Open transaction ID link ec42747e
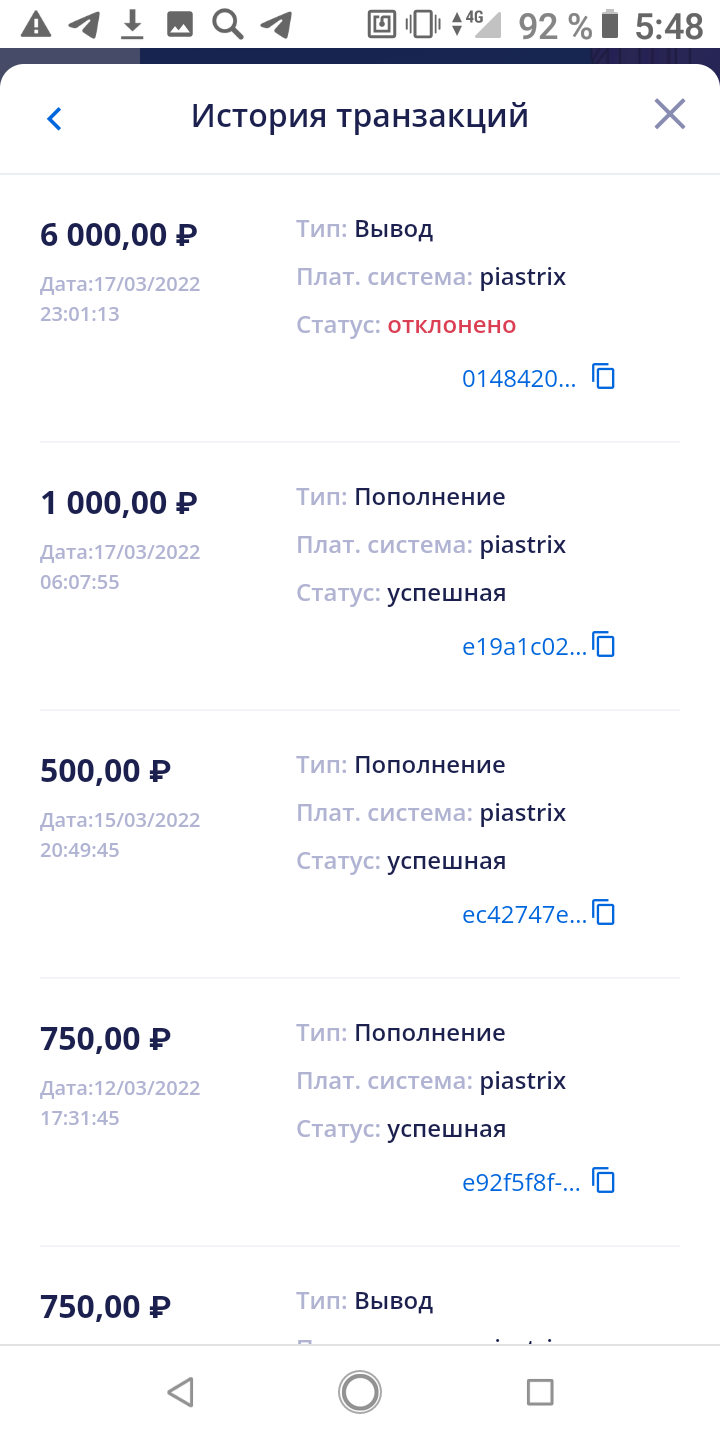 pos(524,914)
